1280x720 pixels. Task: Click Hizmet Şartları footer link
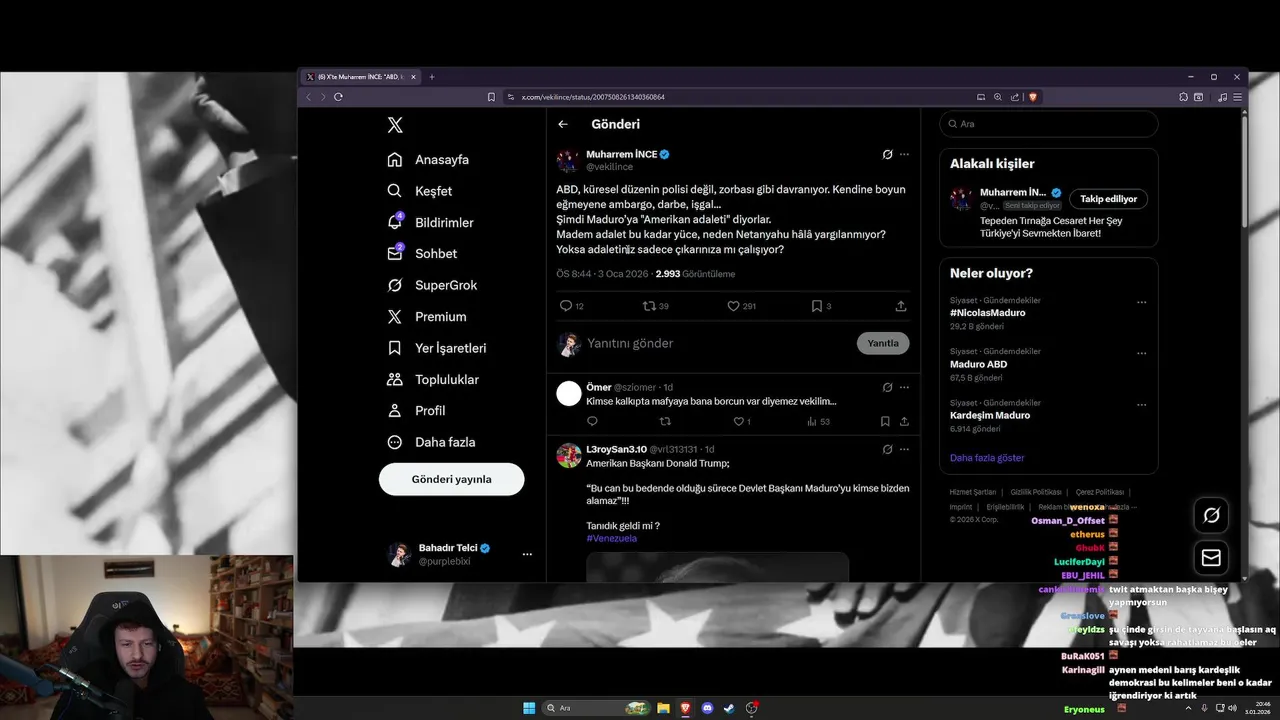tap(973, 492)
